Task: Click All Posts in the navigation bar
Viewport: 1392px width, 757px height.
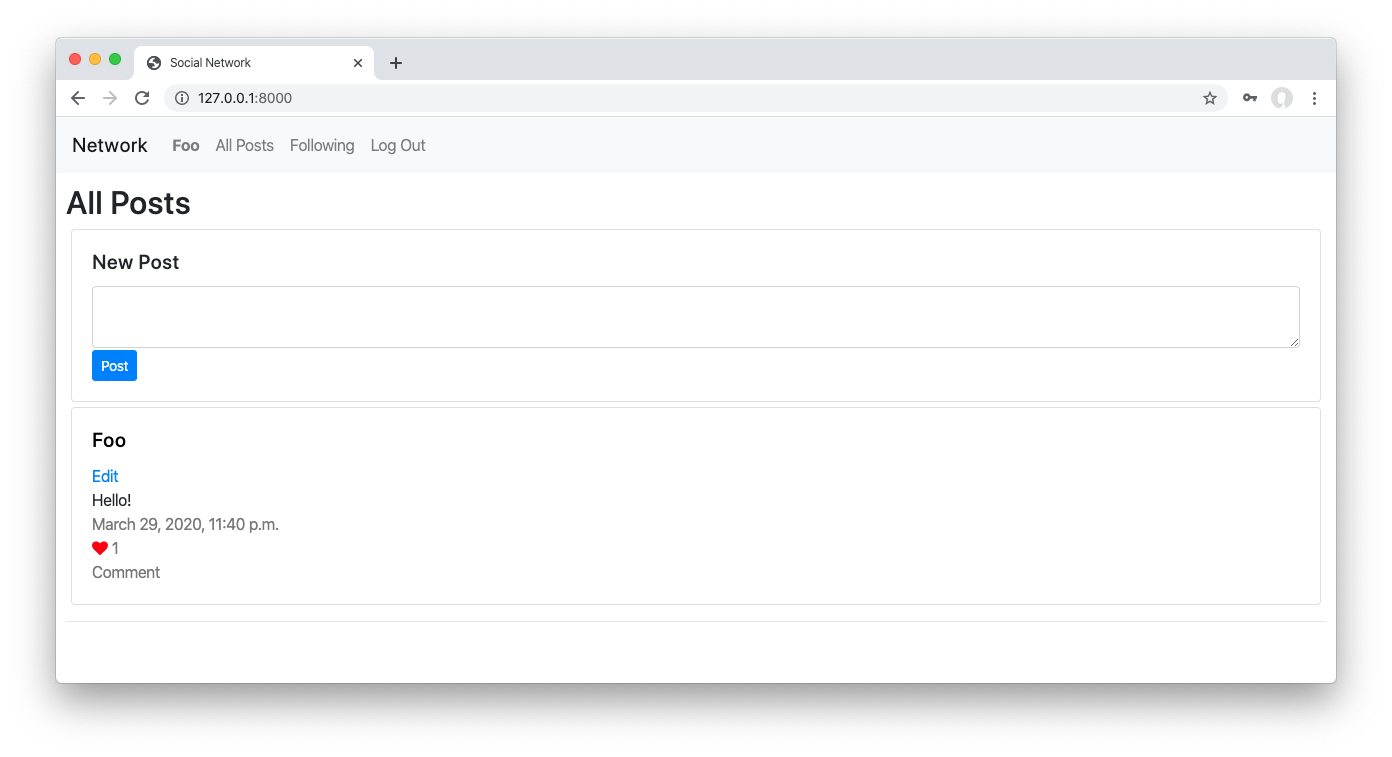Action: point(244,145)
